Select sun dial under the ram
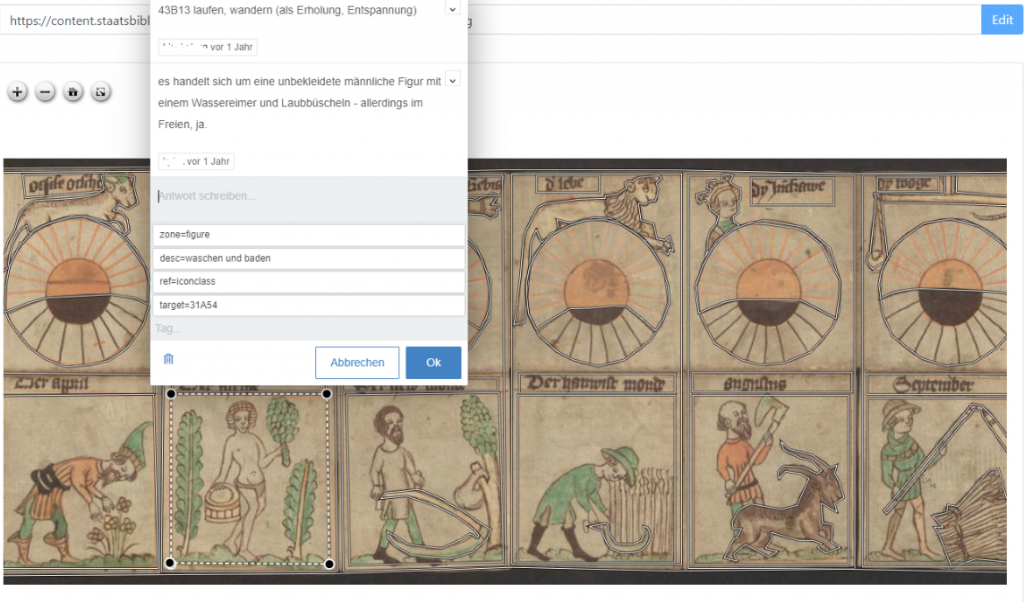This screenshot has width=1024, height=602. coord(77,291)
